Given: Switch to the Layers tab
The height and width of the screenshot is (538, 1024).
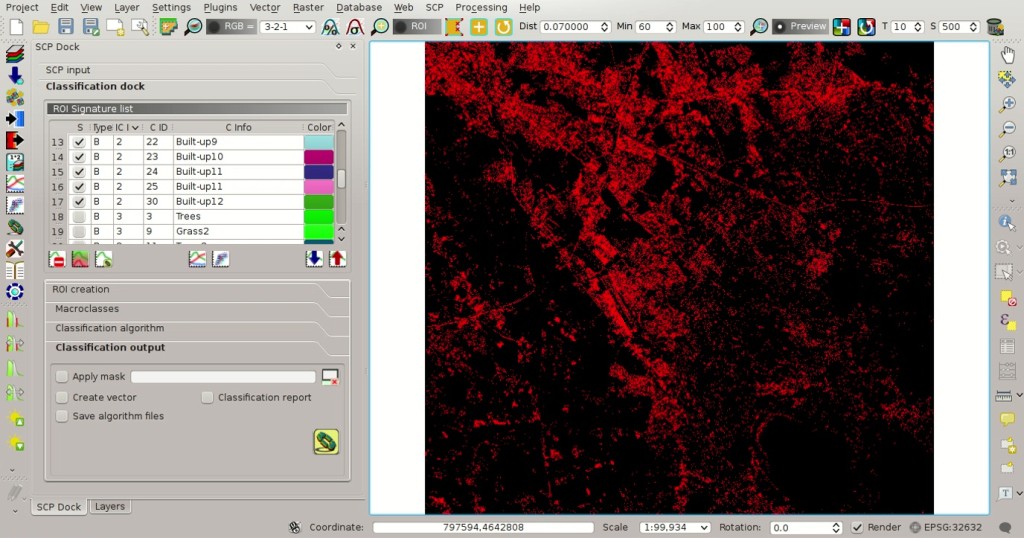Looking at the screenshot, I should tap(110, 507).
